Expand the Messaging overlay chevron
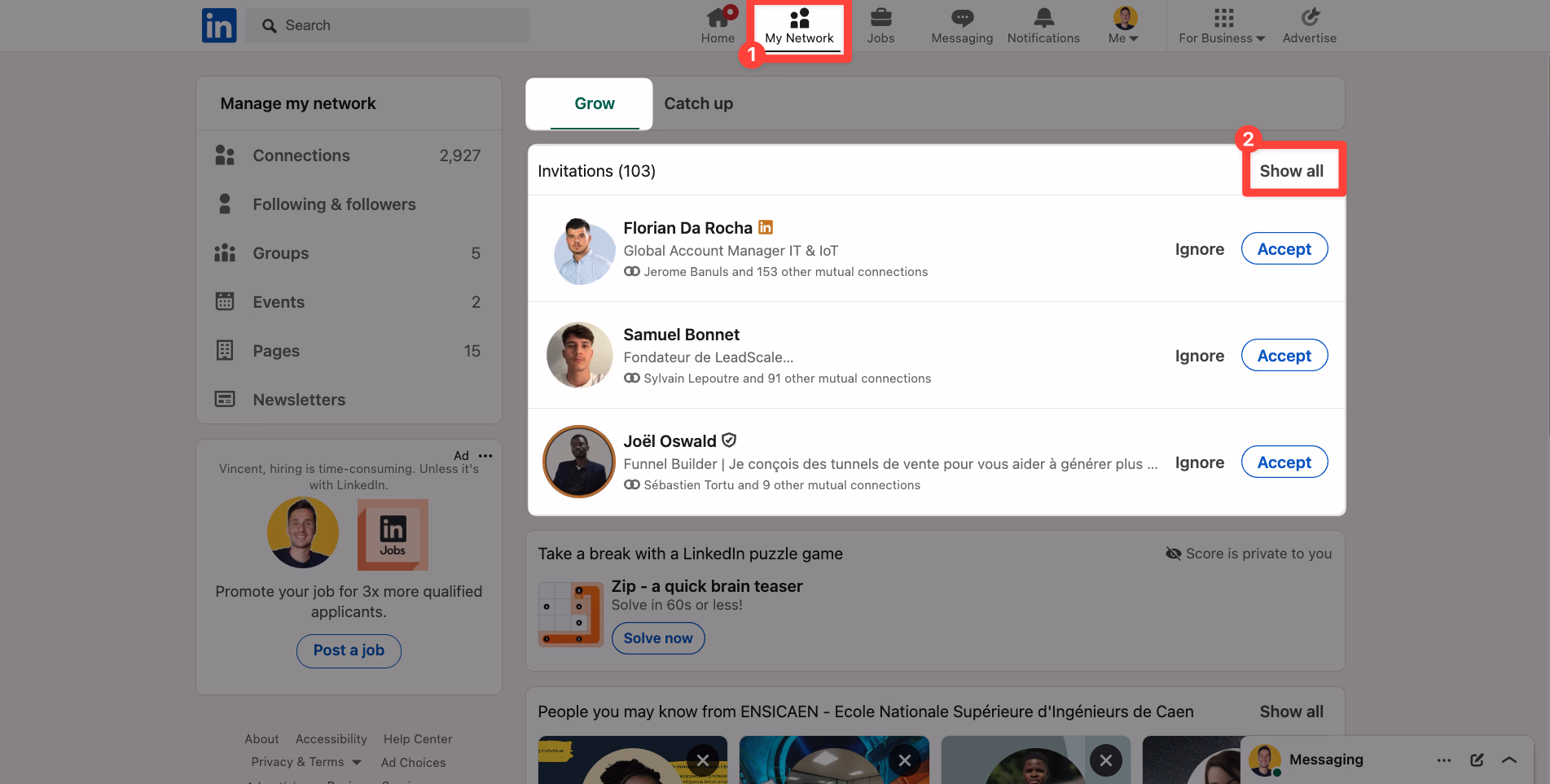 click(x=1509, y=760)
